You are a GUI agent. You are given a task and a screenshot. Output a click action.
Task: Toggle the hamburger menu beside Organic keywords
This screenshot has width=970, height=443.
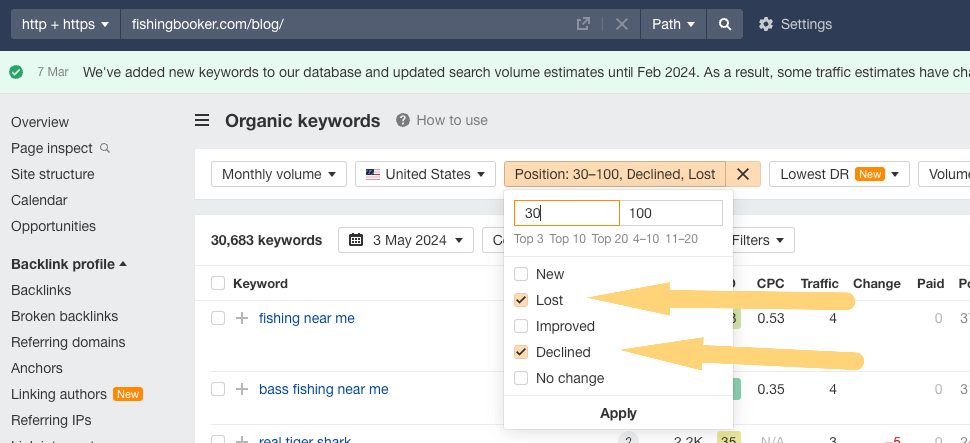[x=202, y=121]
